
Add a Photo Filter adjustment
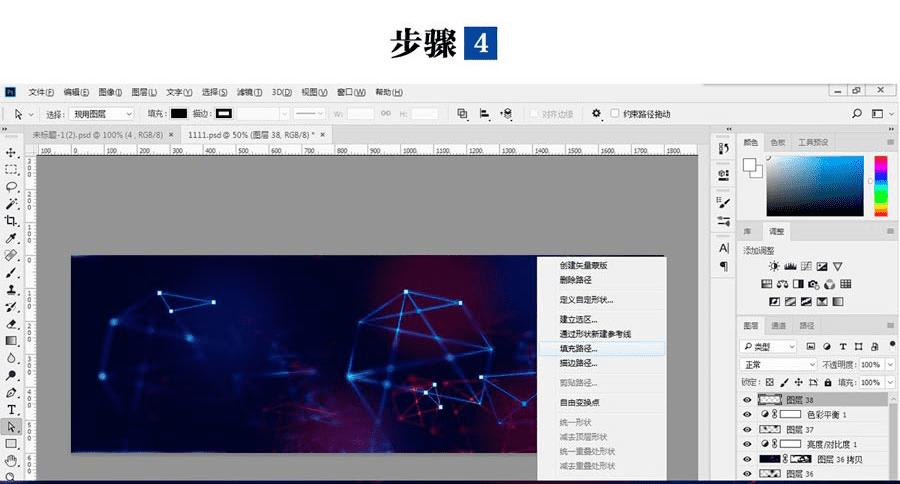tap(814, 284)
